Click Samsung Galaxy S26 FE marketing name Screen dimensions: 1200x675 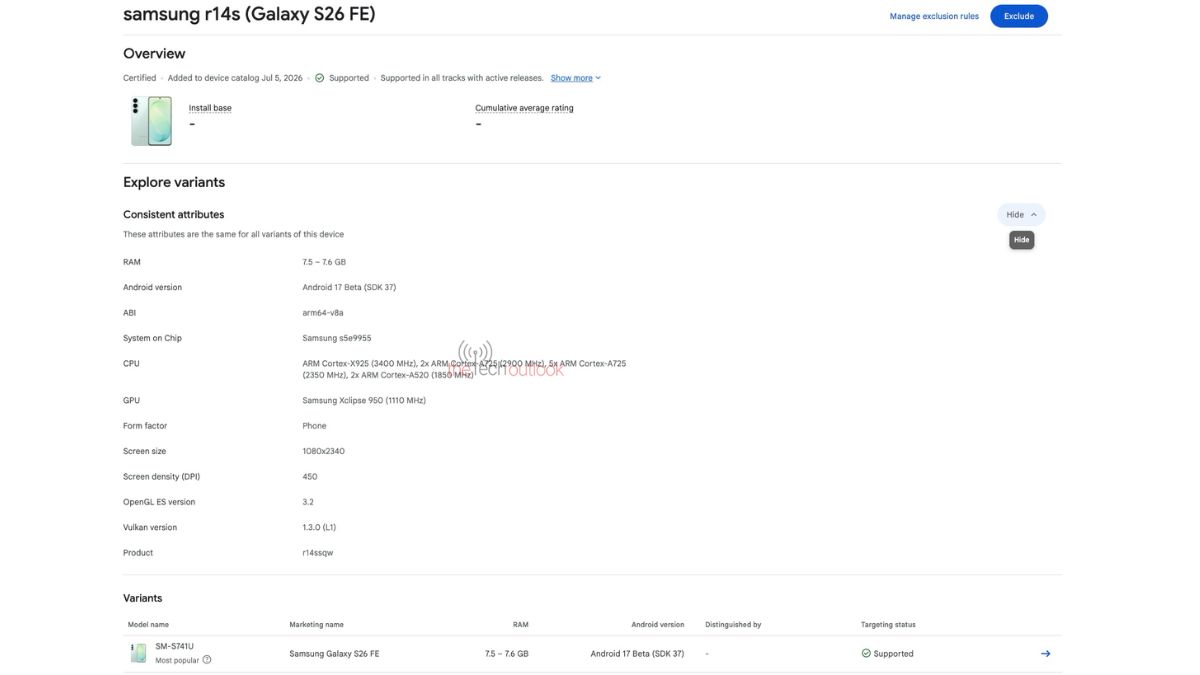(334, 654)
